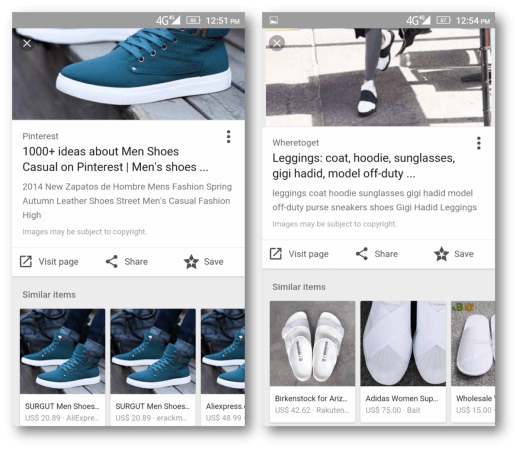Click 'Birkenstock for Ariz...' product name
The image size is (519, 450).
pyautogui.click(x=311, y=399)
